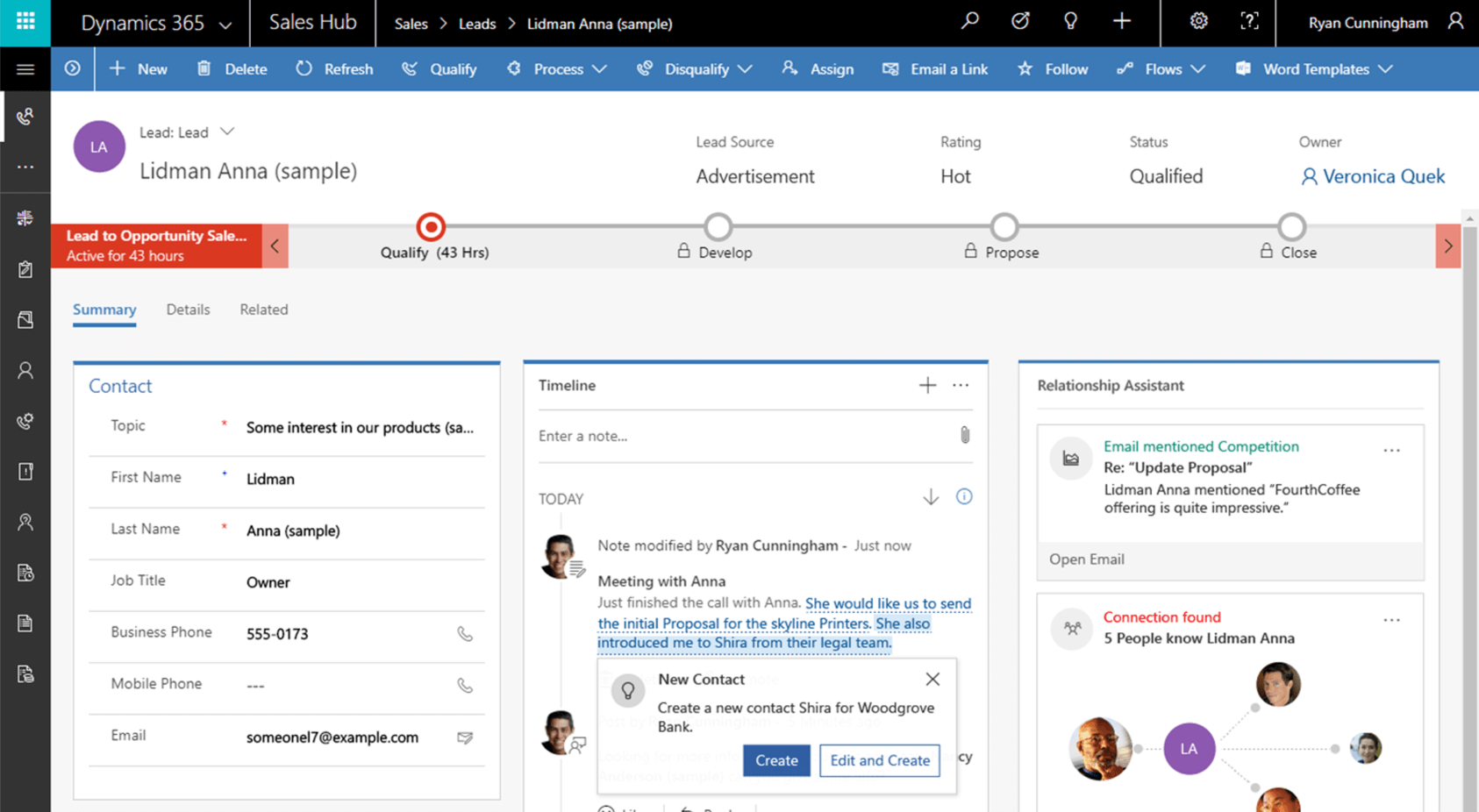Toggle the hamburger site map menu

click(x=25, y=69)
